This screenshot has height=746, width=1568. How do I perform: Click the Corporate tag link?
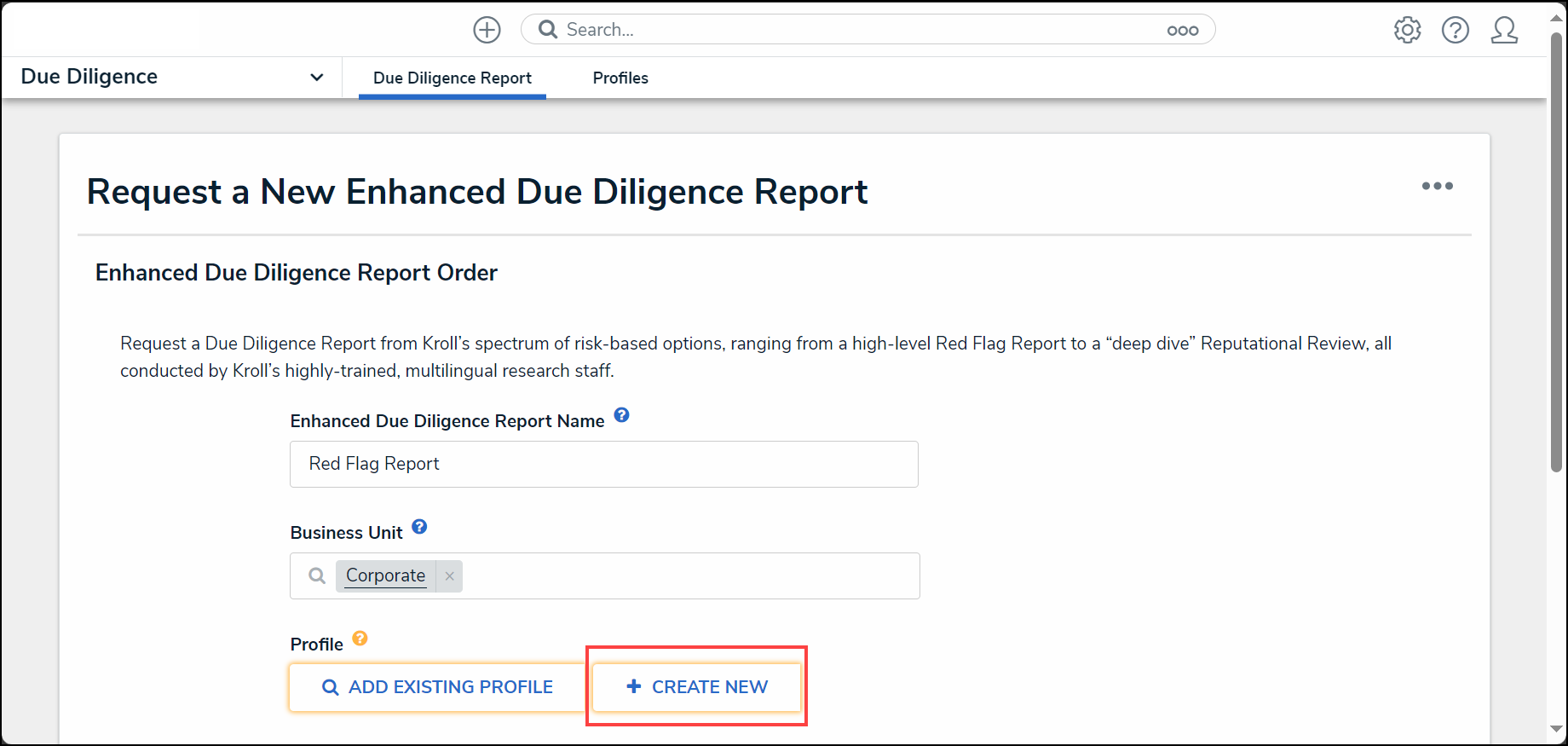(385, 576)
